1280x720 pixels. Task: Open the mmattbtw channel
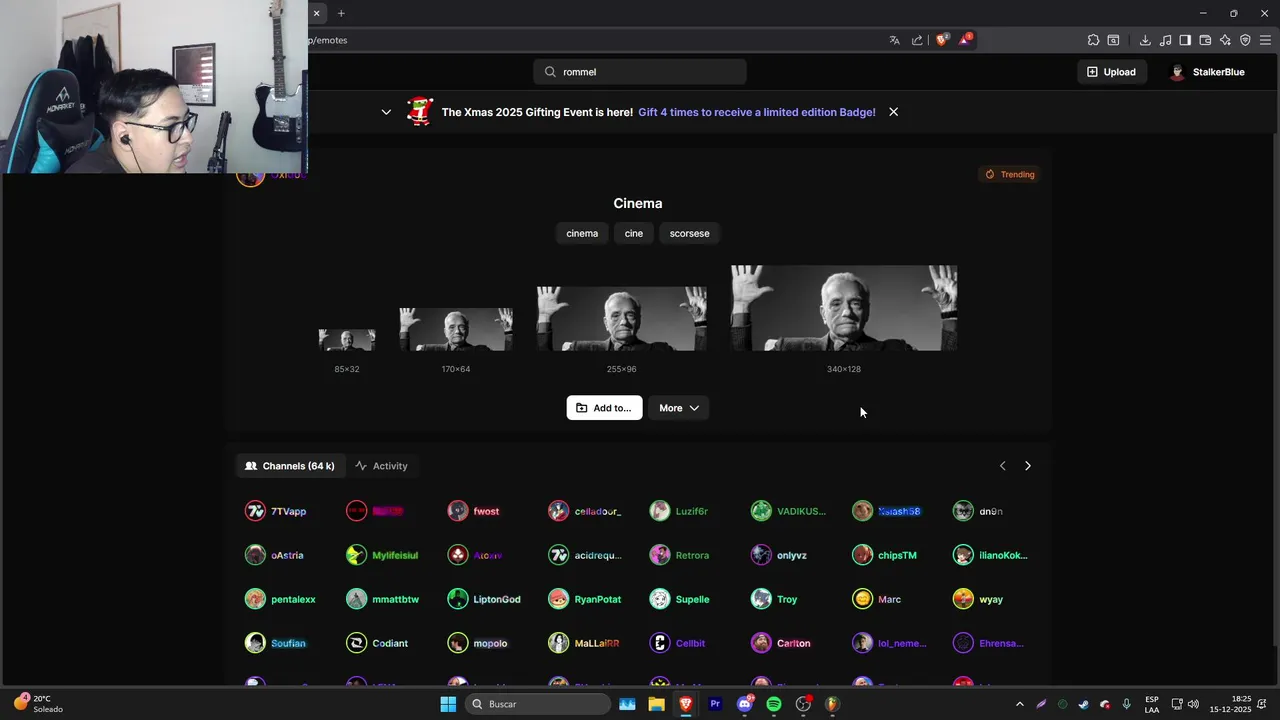pos(382,599)
